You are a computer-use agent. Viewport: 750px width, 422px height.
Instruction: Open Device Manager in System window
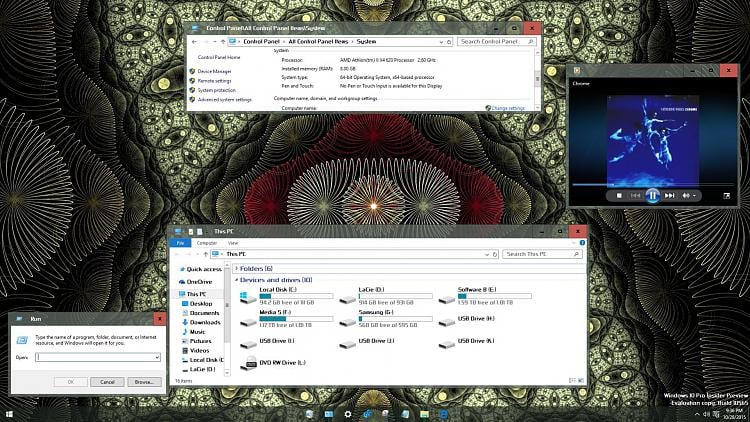pyautogui.click(x=214, y=71)
